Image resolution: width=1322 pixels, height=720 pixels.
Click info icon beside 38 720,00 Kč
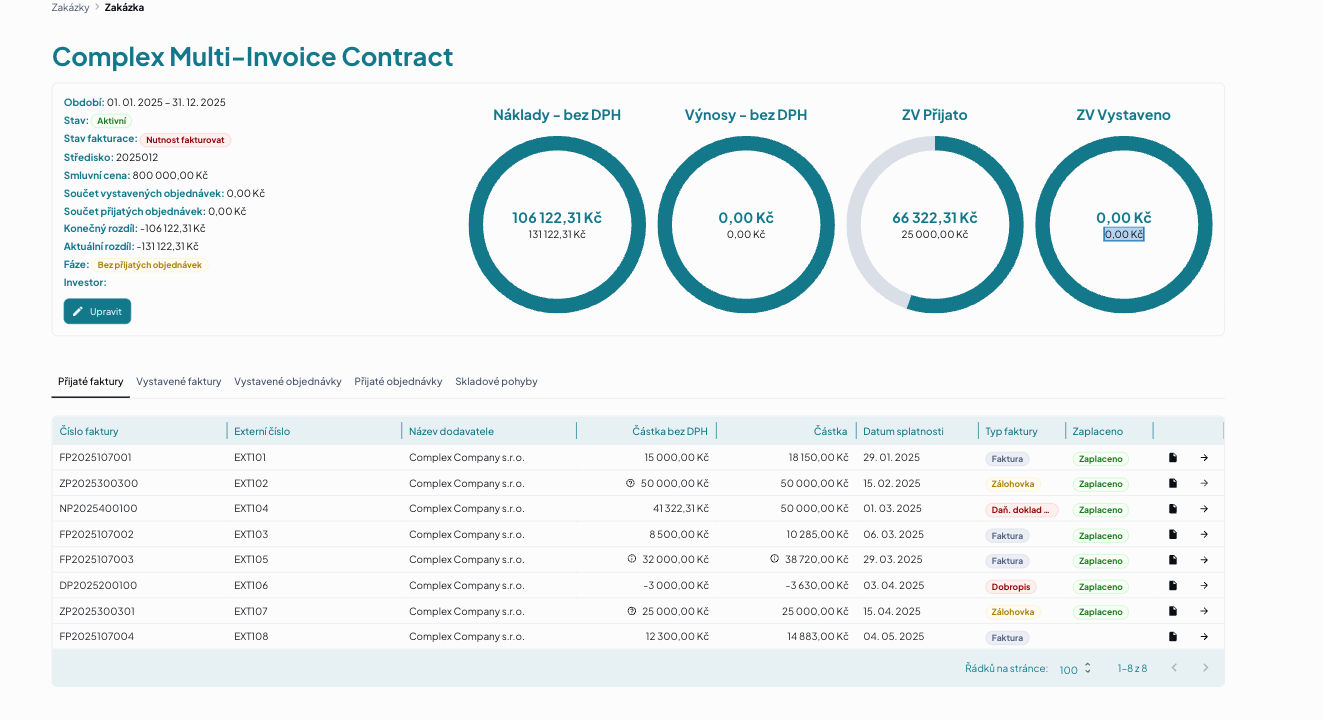[x=774, y=559]
